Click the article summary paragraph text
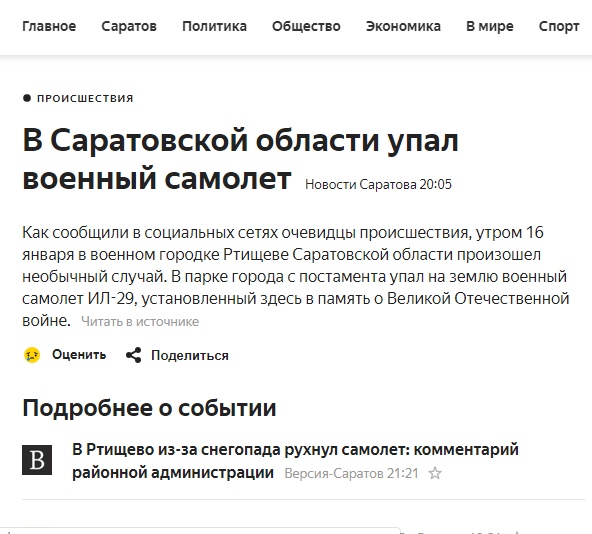Viewport: 592px width, 534px height. coord(296,276)
